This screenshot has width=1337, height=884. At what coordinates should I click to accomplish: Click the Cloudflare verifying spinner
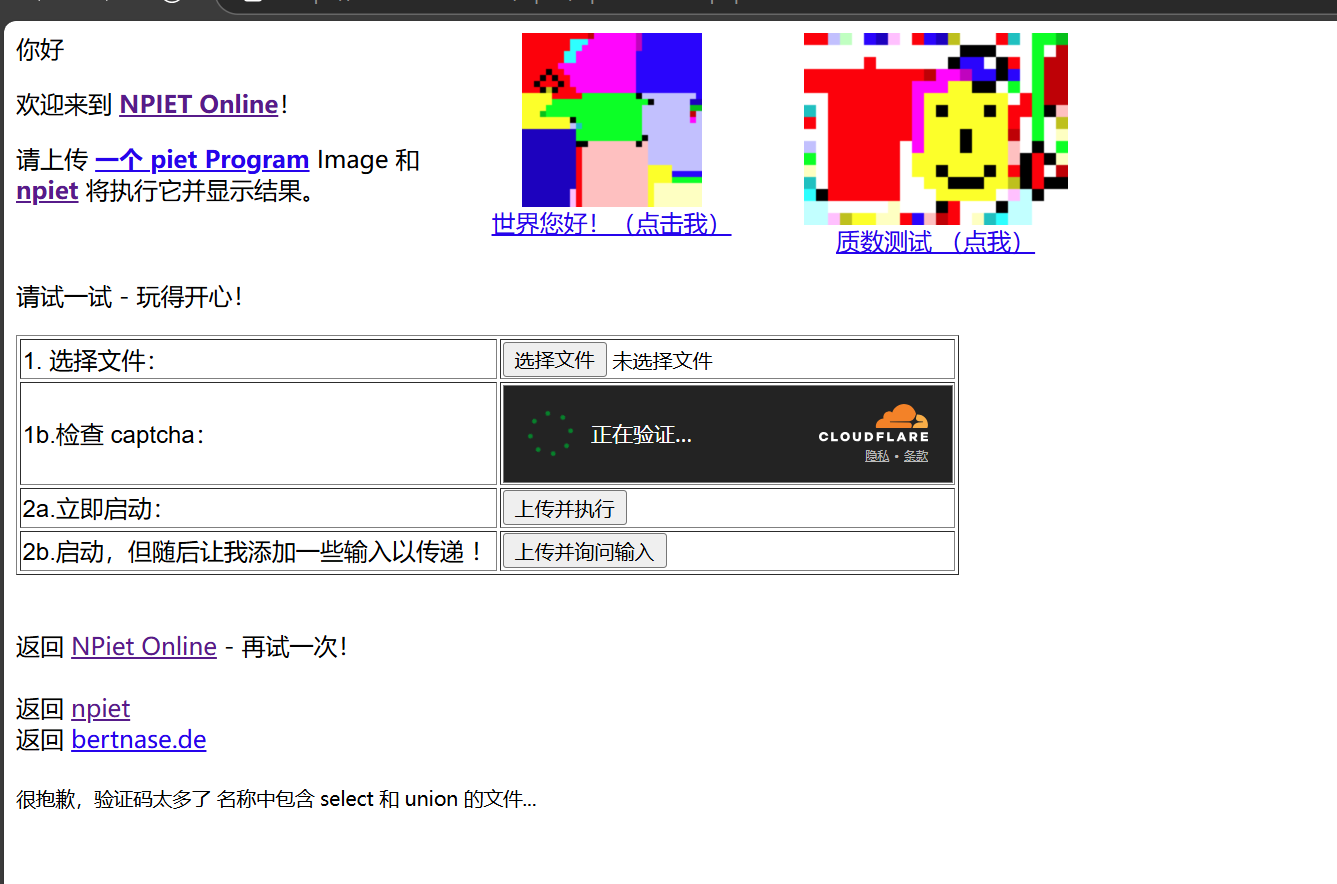tap(551, 433)
